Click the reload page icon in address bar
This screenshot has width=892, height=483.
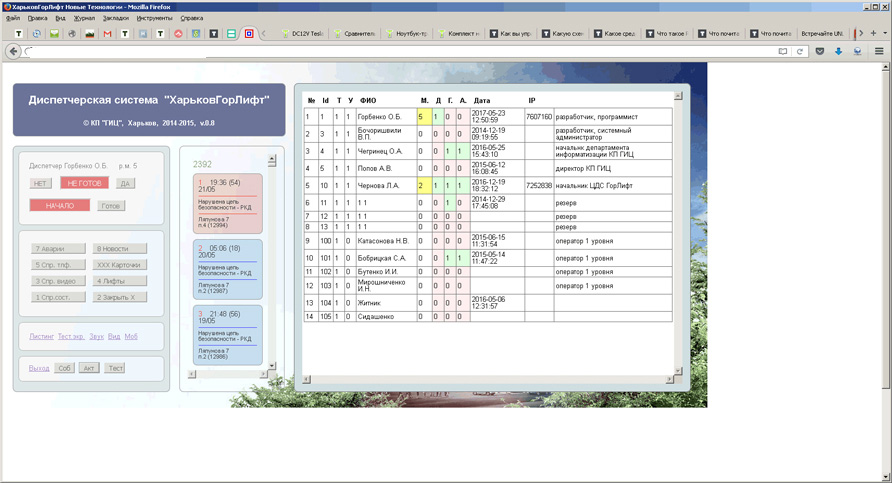click(x=800, y=51)
